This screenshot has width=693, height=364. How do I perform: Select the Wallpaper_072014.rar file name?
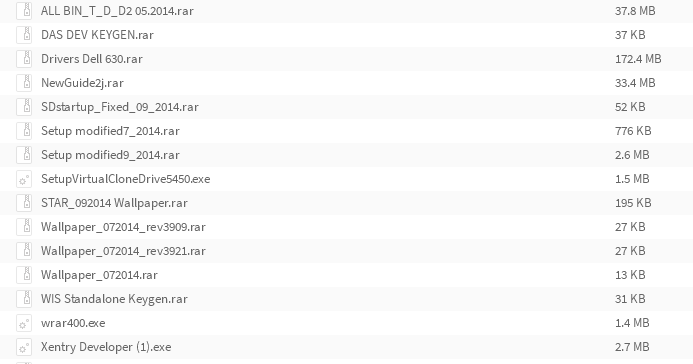point(99,275)
